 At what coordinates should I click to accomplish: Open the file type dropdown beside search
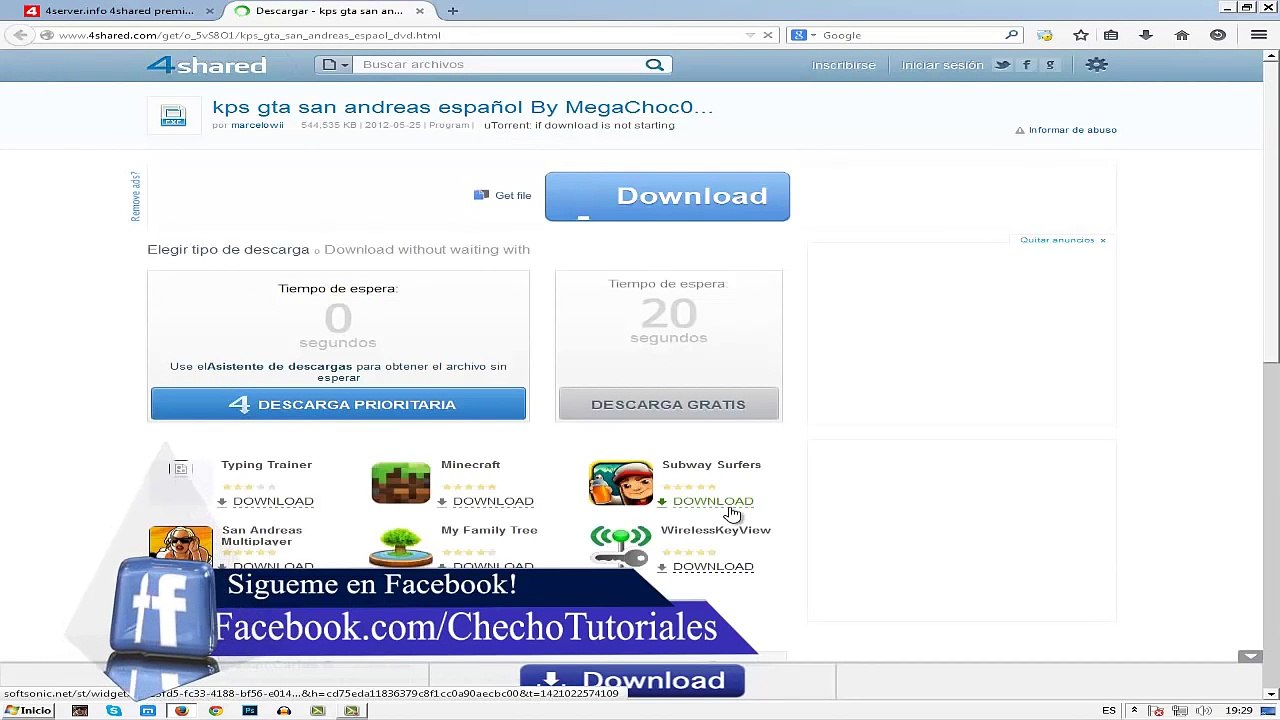click(335, 65)
